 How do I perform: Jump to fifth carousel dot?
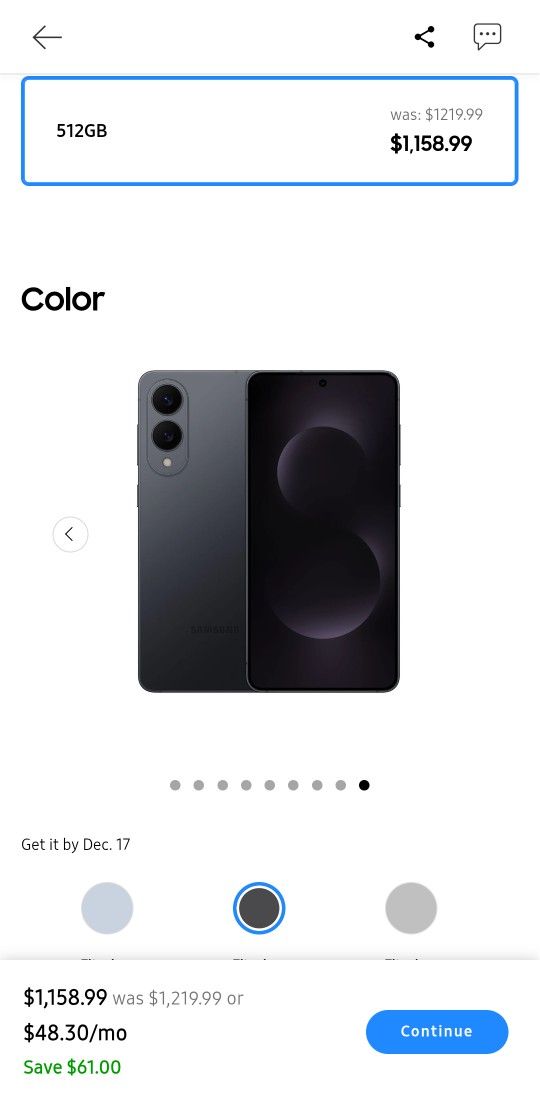pyautogui.click(x=270, y=785)
